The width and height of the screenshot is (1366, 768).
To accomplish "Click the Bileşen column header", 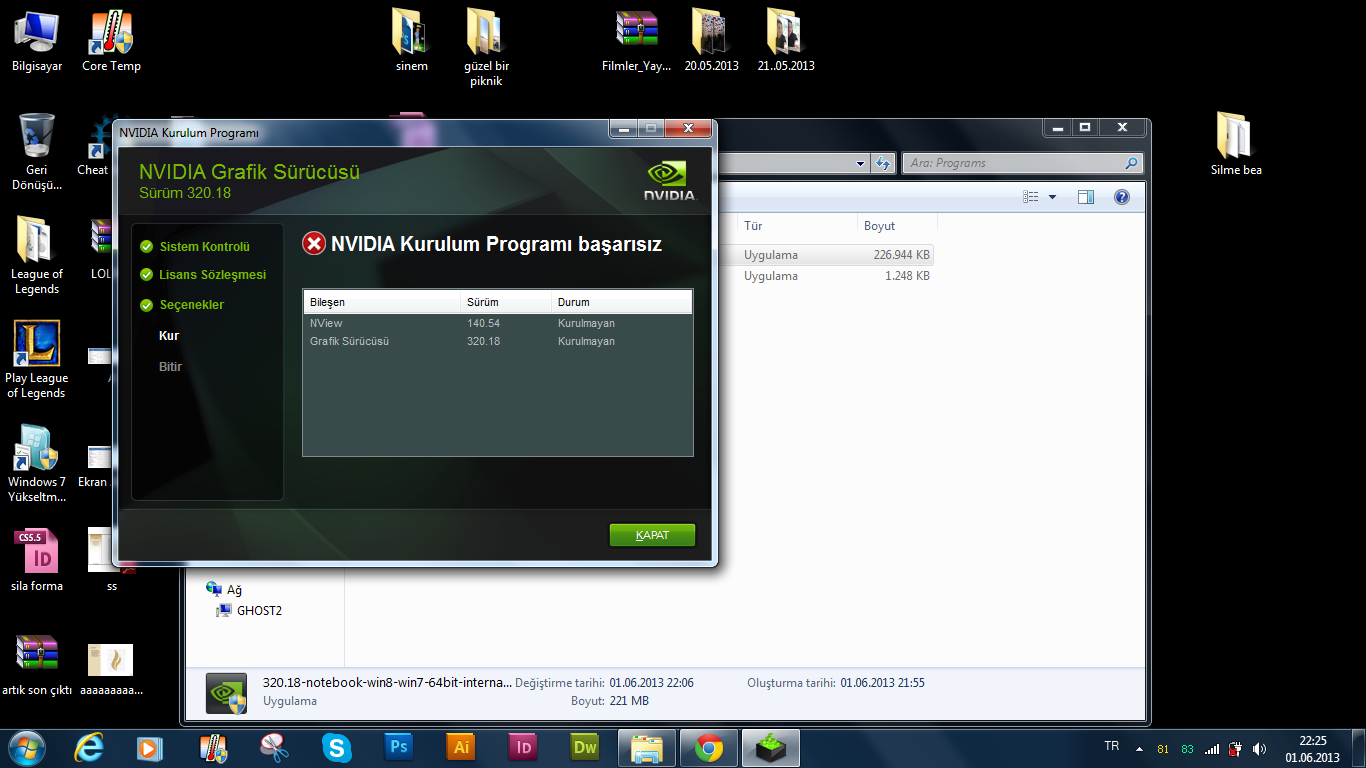I will click(382, 302).
